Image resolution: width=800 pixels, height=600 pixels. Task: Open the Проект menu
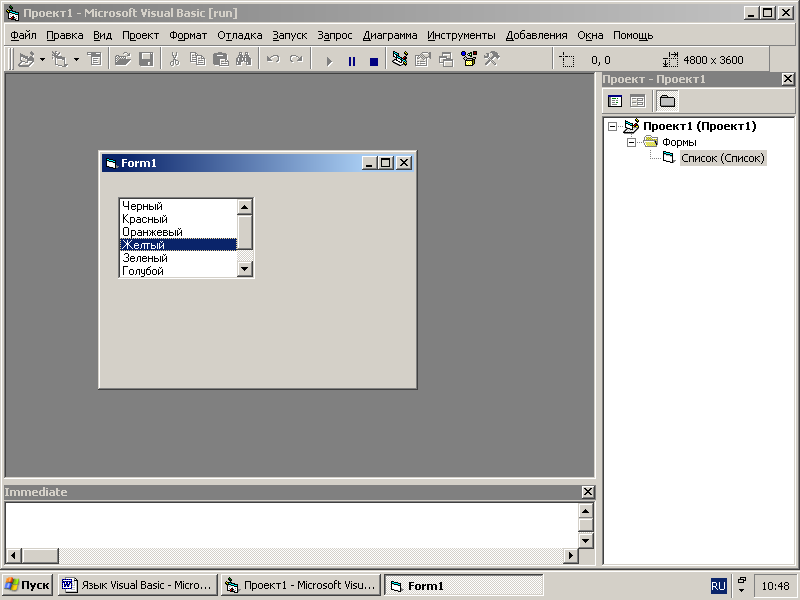pyautogui.click(x=140, y=35)
